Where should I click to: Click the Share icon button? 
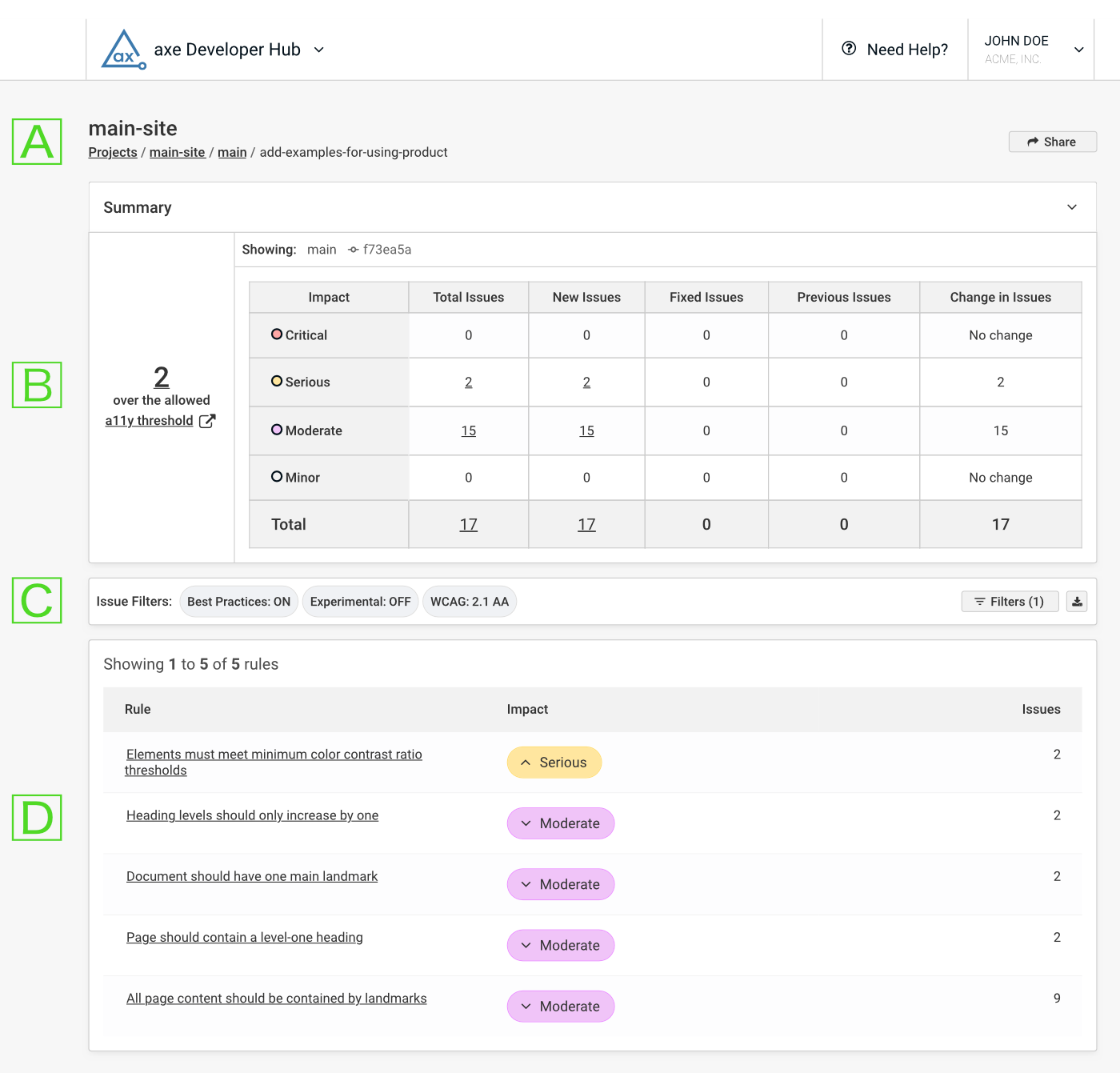[x=1033, y=142]
